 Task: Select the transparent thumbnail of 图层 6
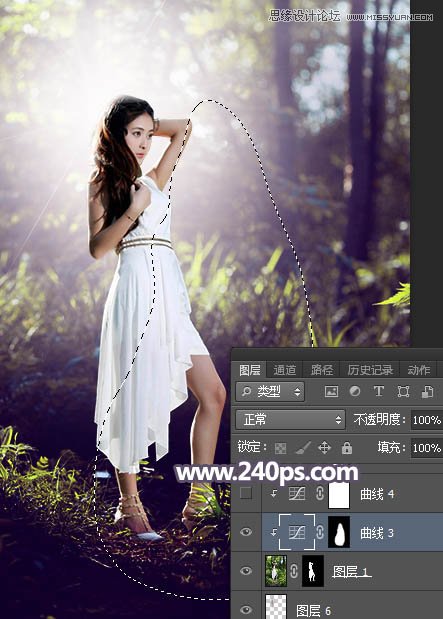click(276, 608)
